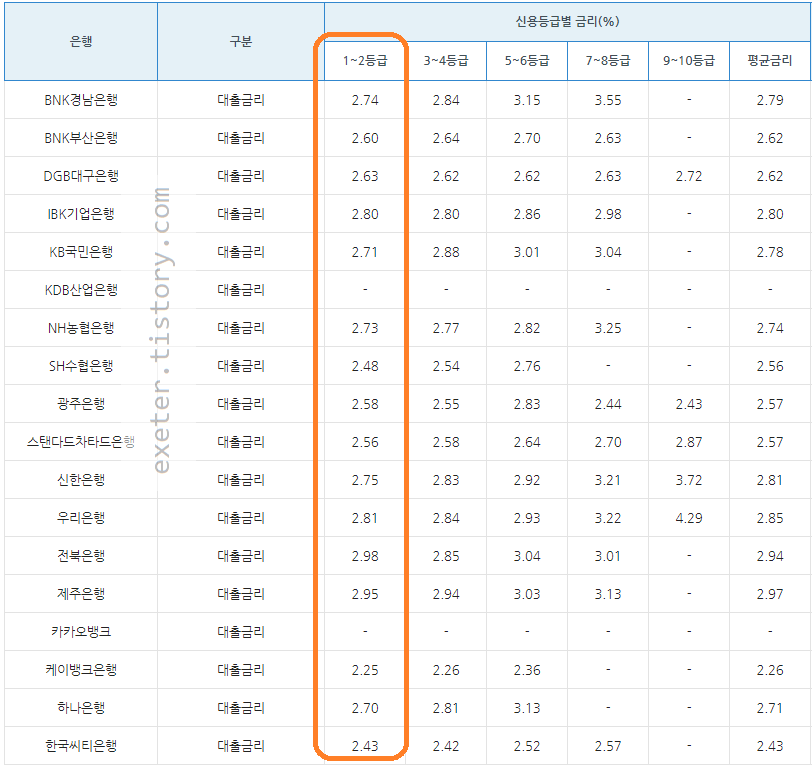This screenshot has height=766, width=812.
Task: Click 신한은행 average rate 2.81
Action: pyautogui.click(x=770, y=480)
